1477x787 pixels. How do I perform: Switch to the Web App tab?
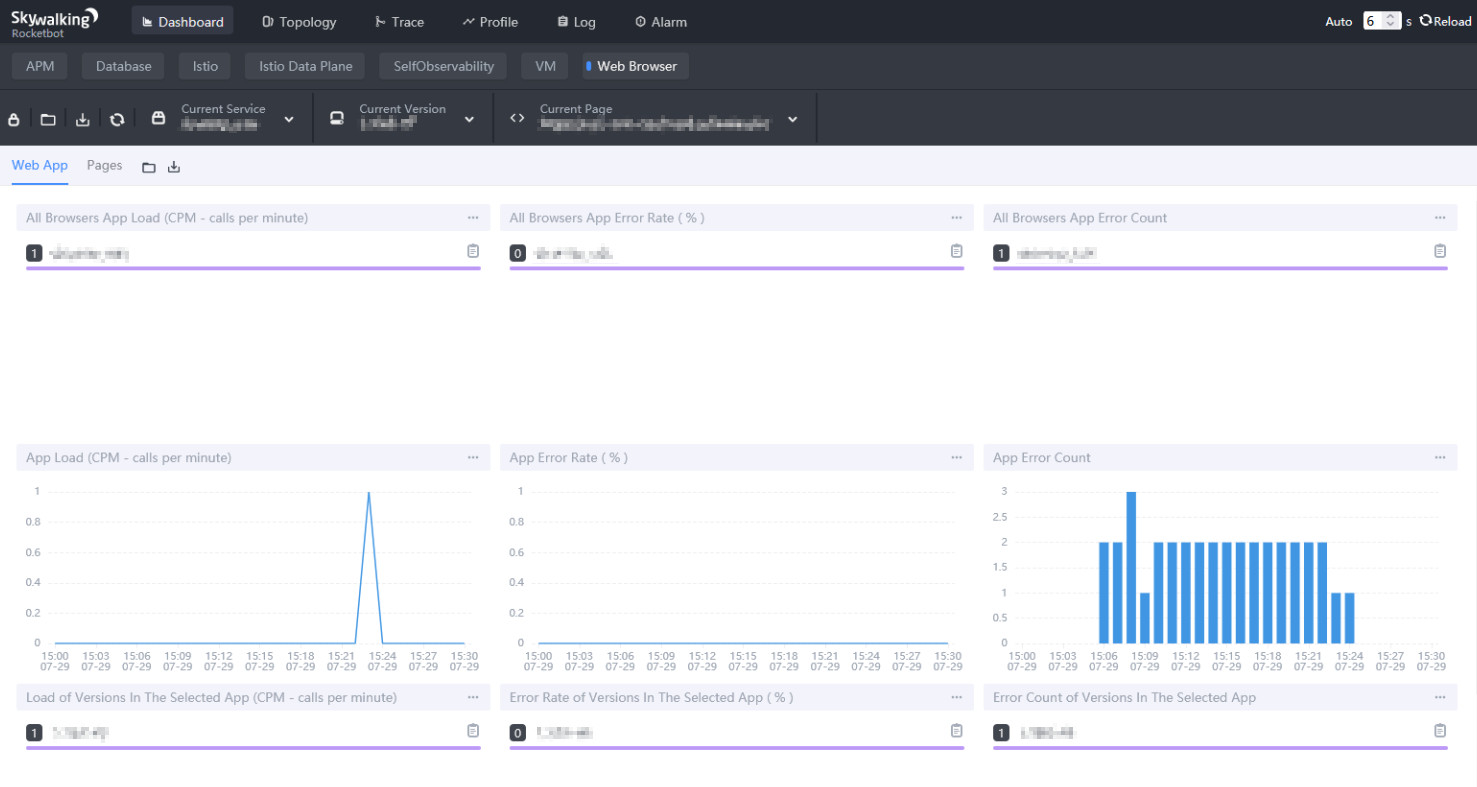pos(40,165)
